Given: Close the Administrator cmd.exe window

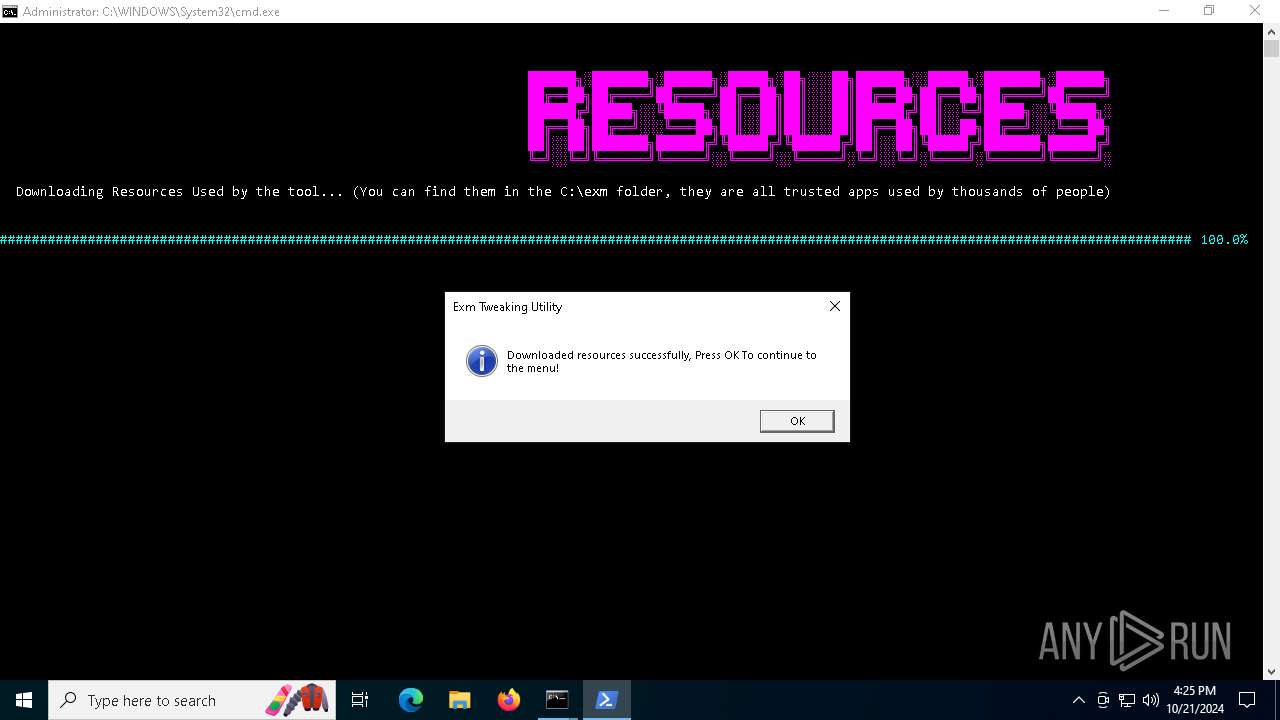Looking at the screenshot, I should click(x=1255, y=11).
